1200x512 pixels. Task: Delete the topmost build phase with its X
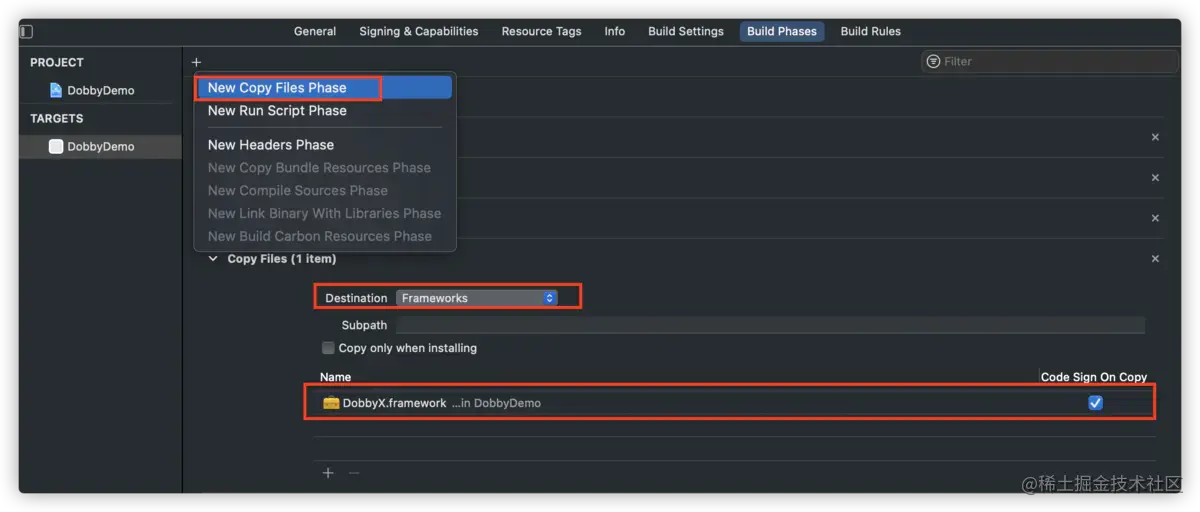point(1155,137)
